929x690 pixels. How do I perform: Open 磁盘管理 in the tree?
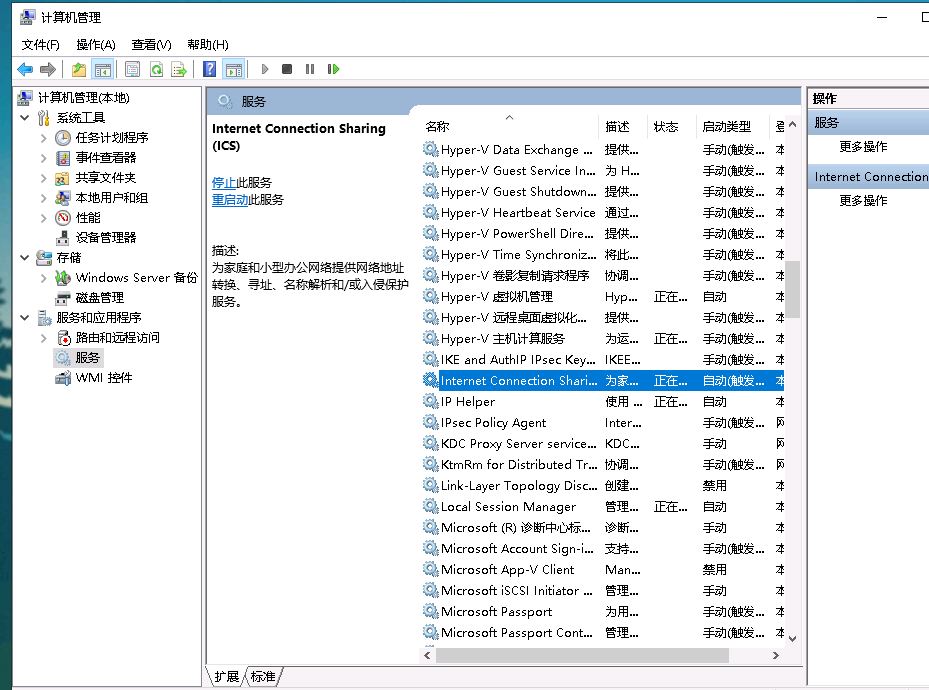[100, 298]
